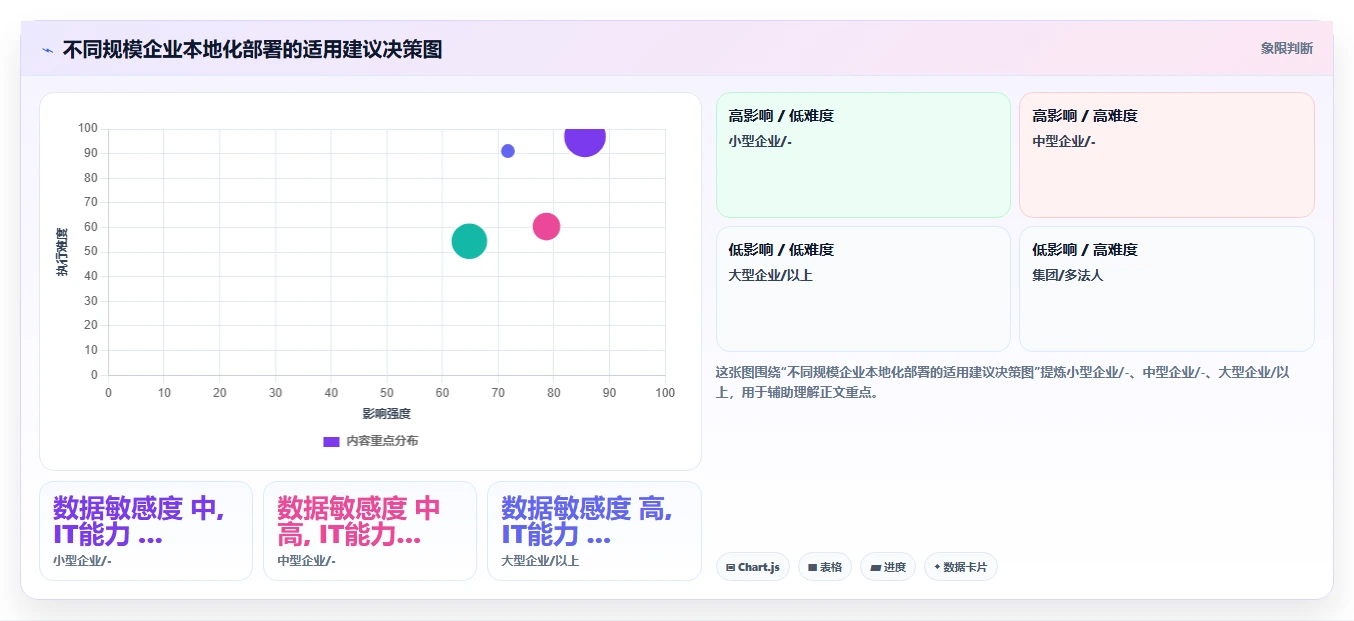Viewport: 1354px width, 621px height.
Task: Toggle the 内容重点分布 legend color swatch
Action: [x=331, y=441]
